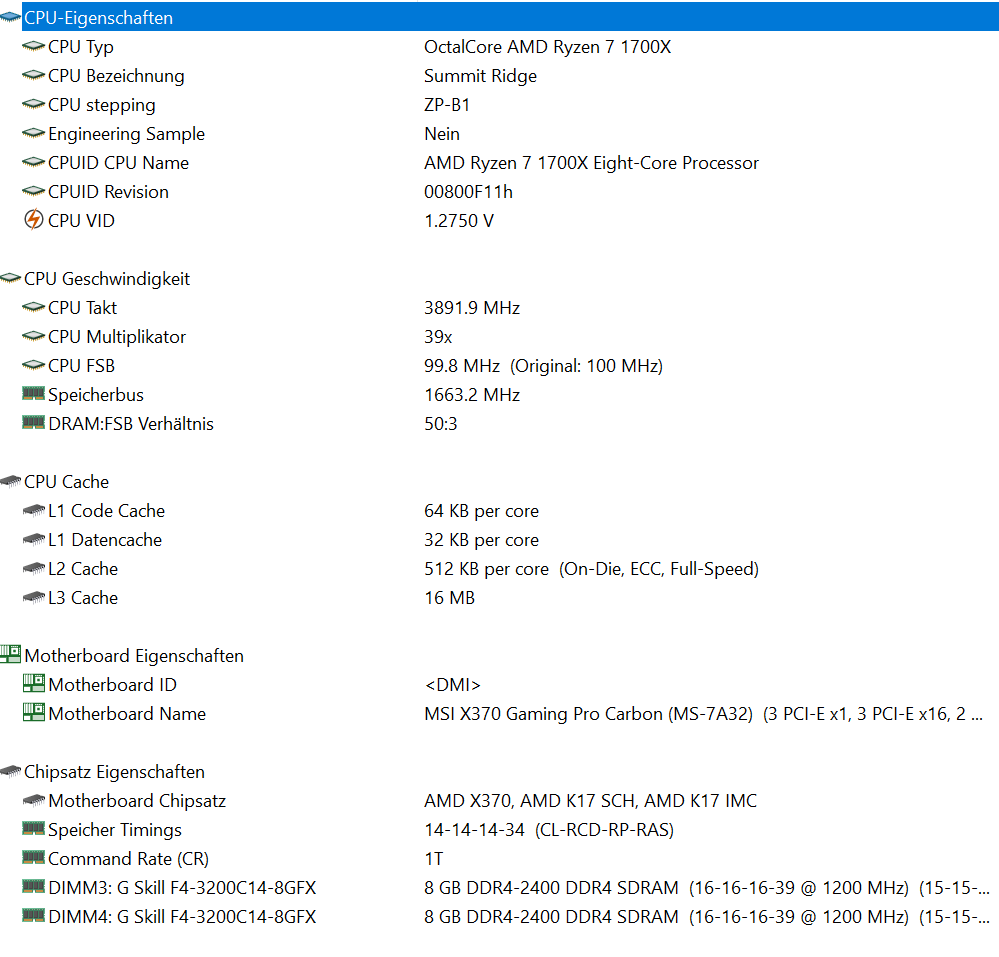The image size is (999, 957).
Task: Click the CPU Geschwindigkeit section icon
Action: coord(10,278)
